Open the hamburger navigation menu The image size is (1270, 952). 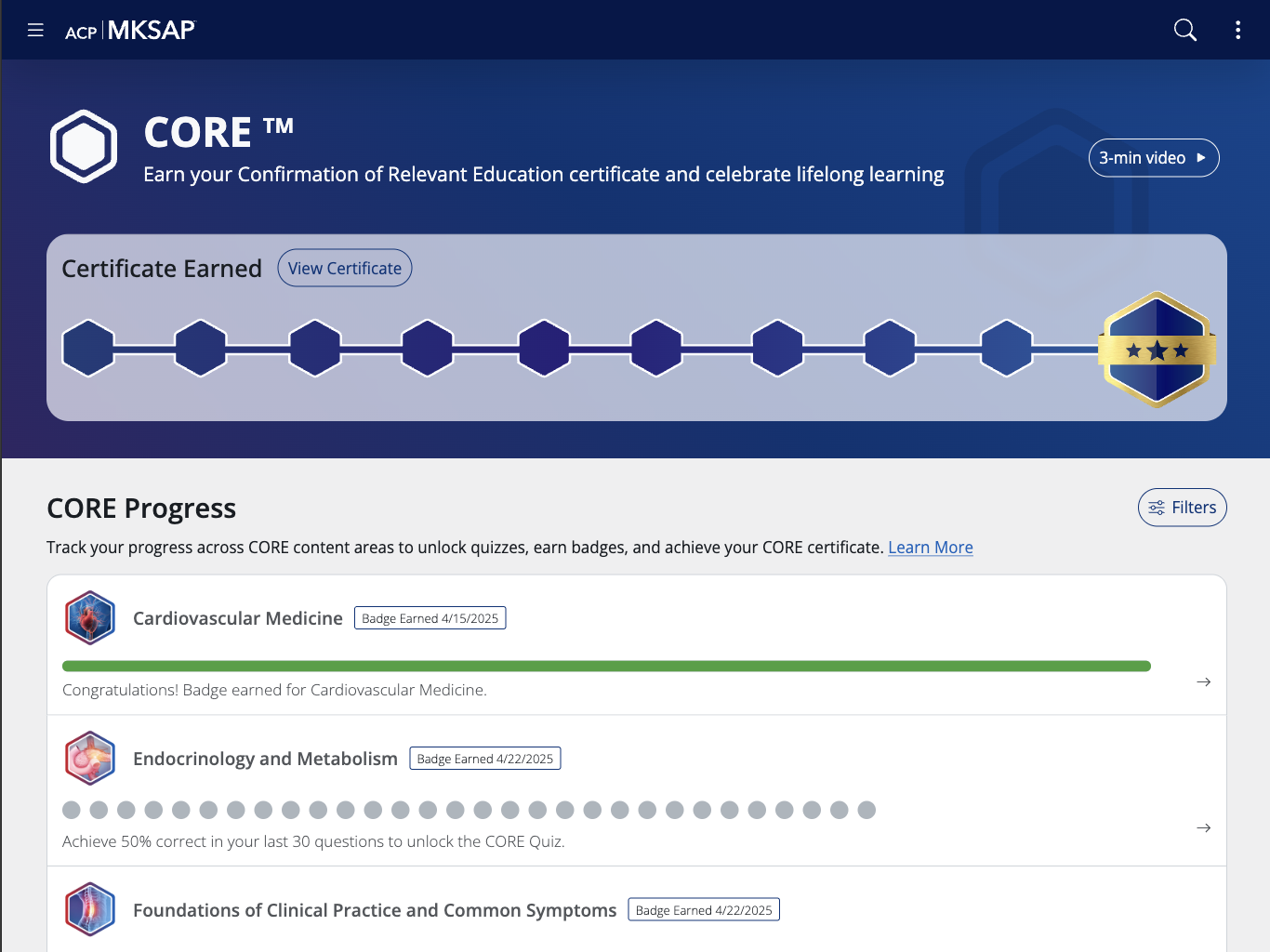(35, 29)
